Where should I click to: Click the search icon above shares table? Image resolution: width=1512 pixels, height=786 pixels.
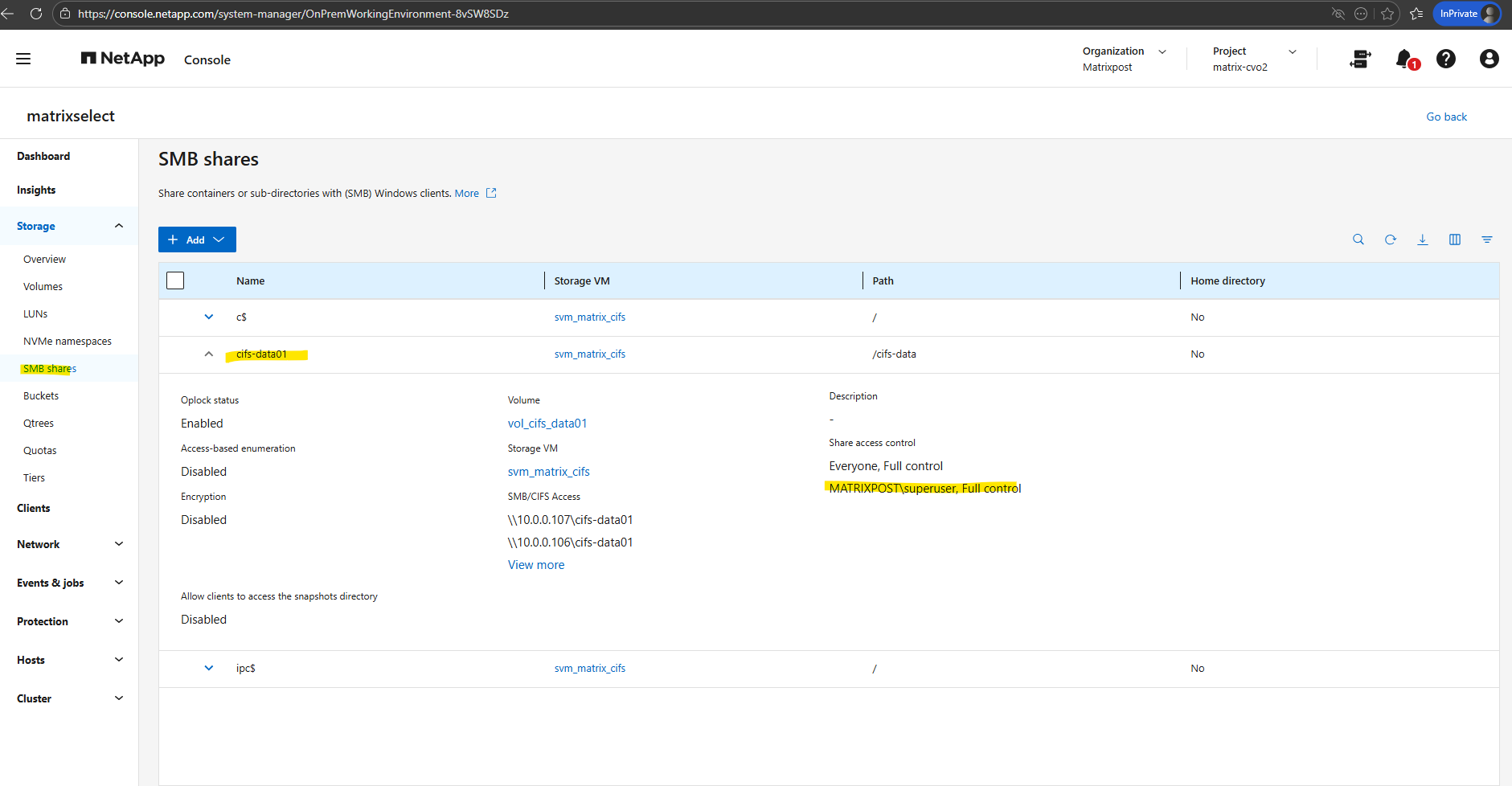1358,239
